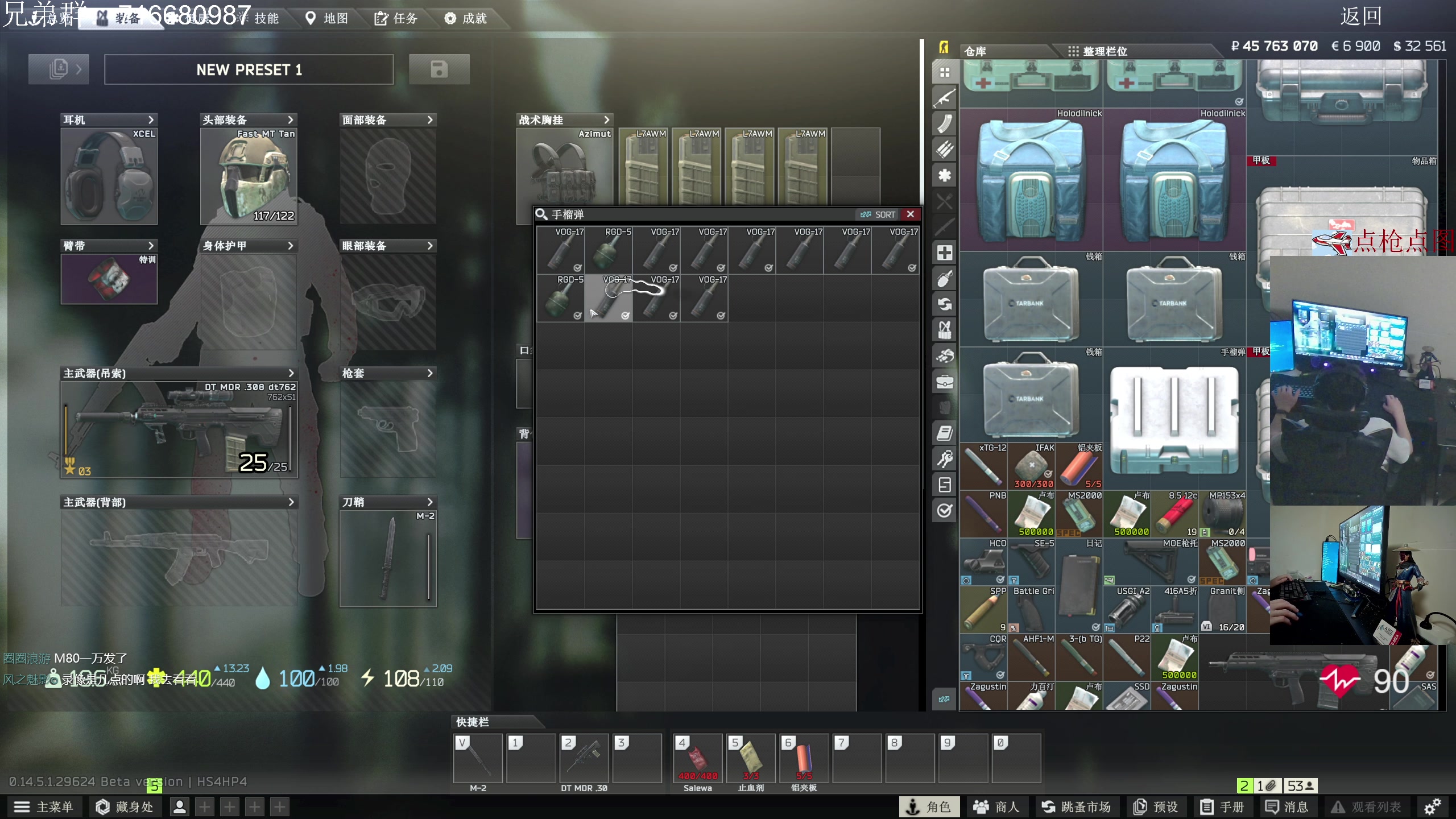Viewport: 1456px width, 819px height.
Task: Toggle the document sheet filter in stash sidebar
Action: [944, 485]
